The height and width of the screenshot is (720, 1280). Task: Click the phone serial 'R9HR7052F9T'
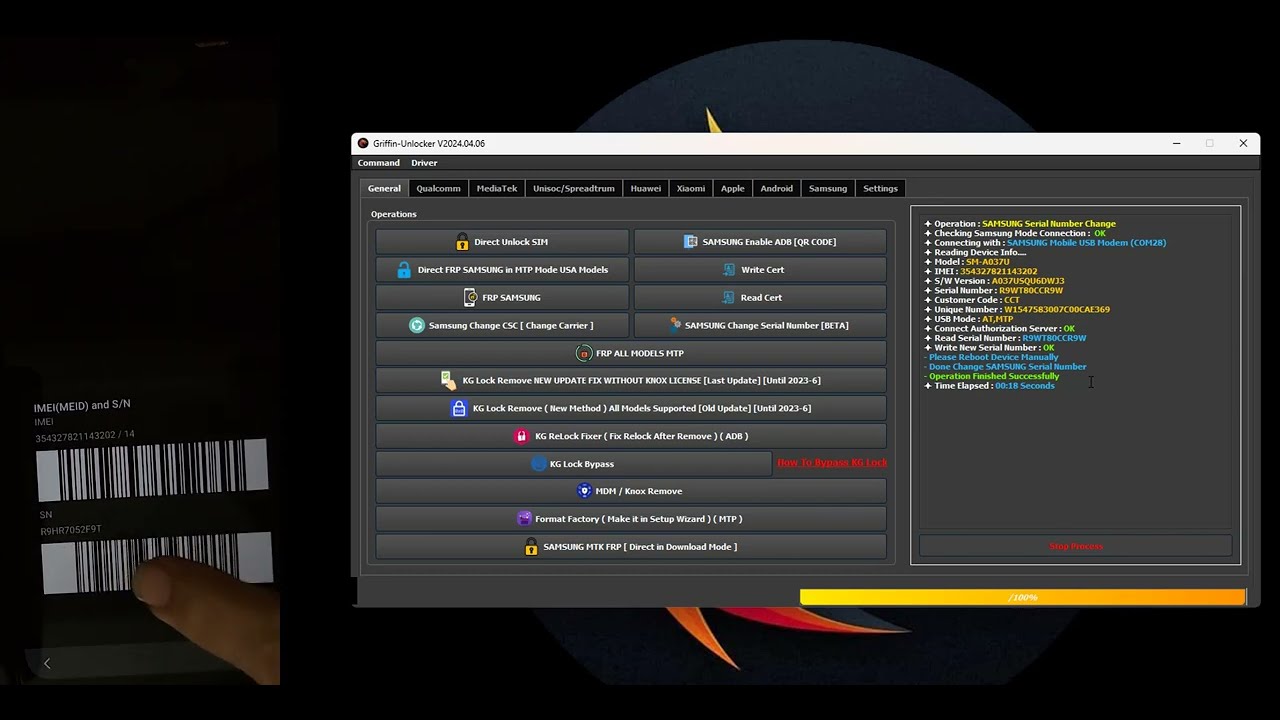tap(71, 530)
